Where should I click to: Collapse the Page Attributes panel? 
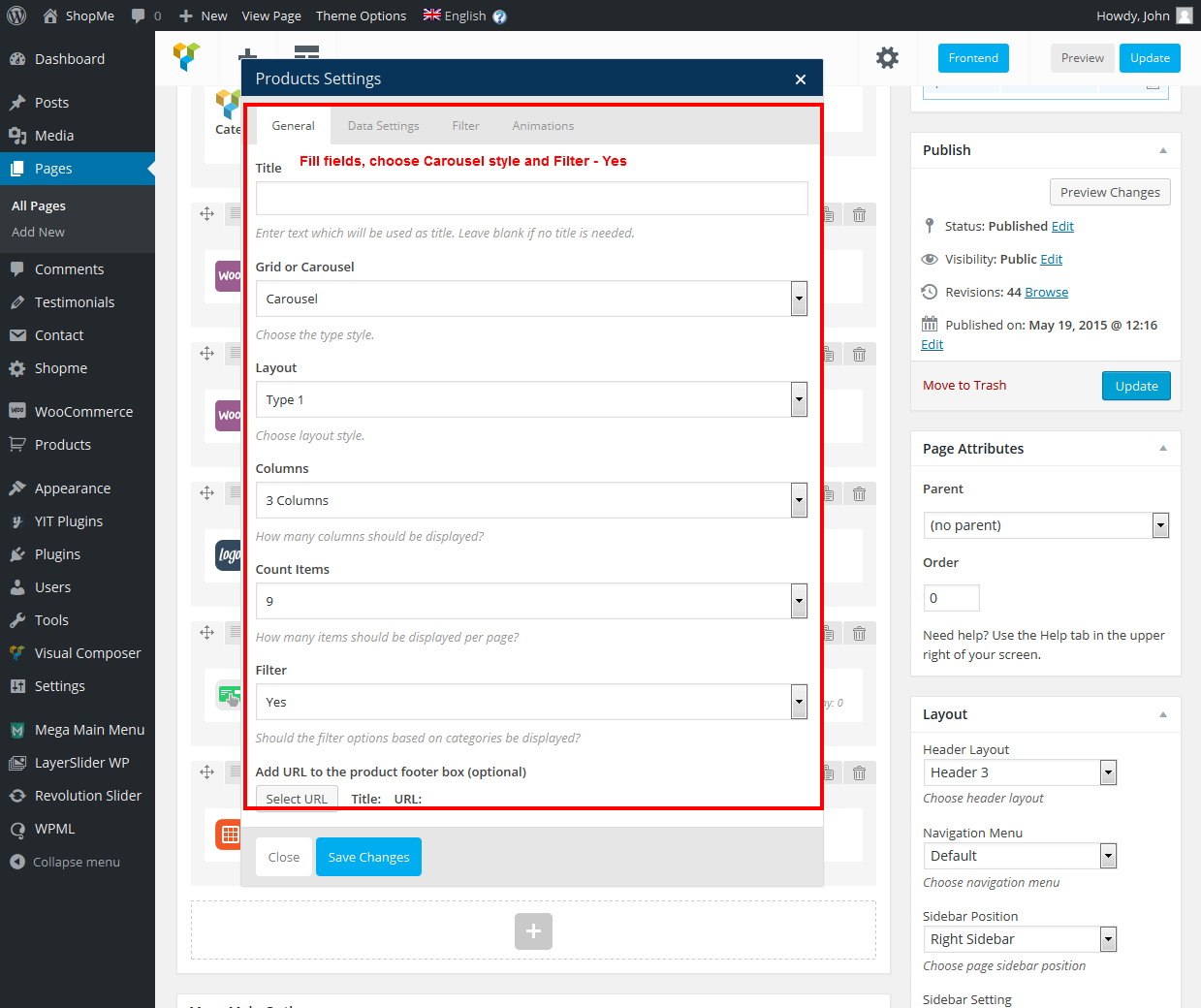pyautogui.click(x=1163, y=449)
